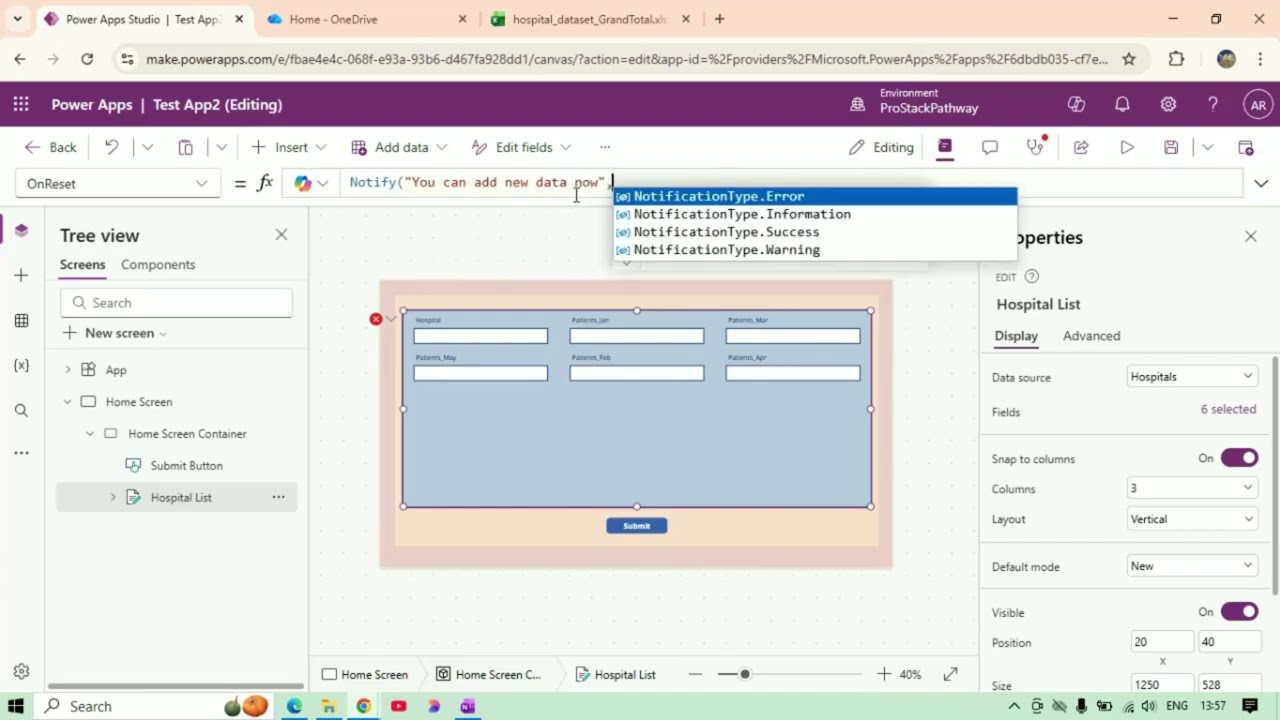Open the Insert dropdown menu
This screenshot has height=720, width=1280.
pyautogui.click(x=288, y=147)
